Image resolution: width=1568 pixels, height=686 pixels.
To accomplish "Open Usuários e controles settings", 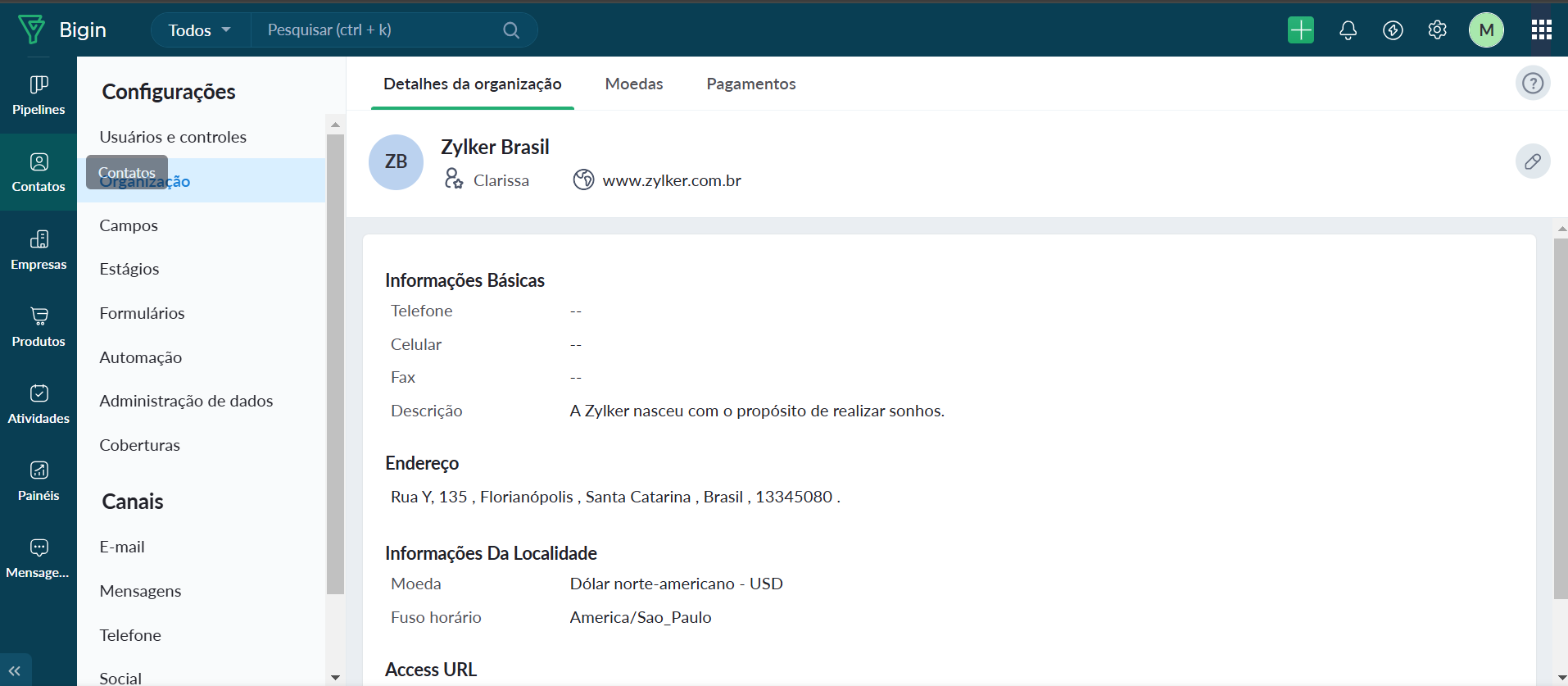I will 202,137.
